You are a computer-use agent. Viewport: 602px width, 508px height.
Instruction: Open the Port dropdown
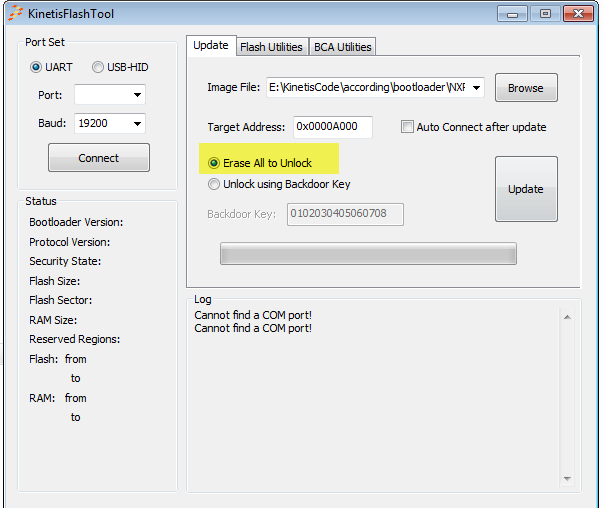(x=137, y=95)
